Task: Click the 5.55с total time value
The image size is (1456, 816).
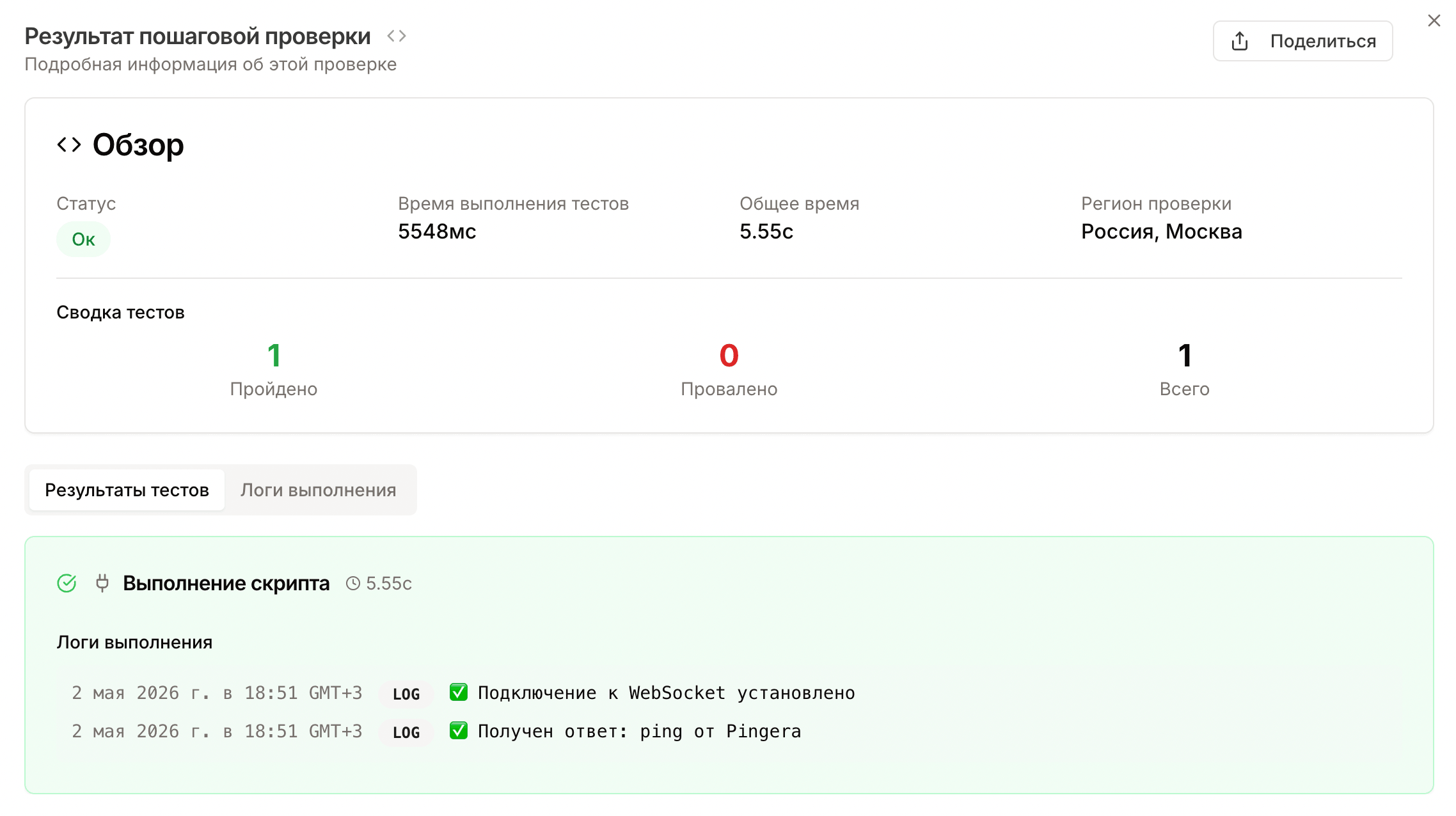Action: [x=766, y=231]
